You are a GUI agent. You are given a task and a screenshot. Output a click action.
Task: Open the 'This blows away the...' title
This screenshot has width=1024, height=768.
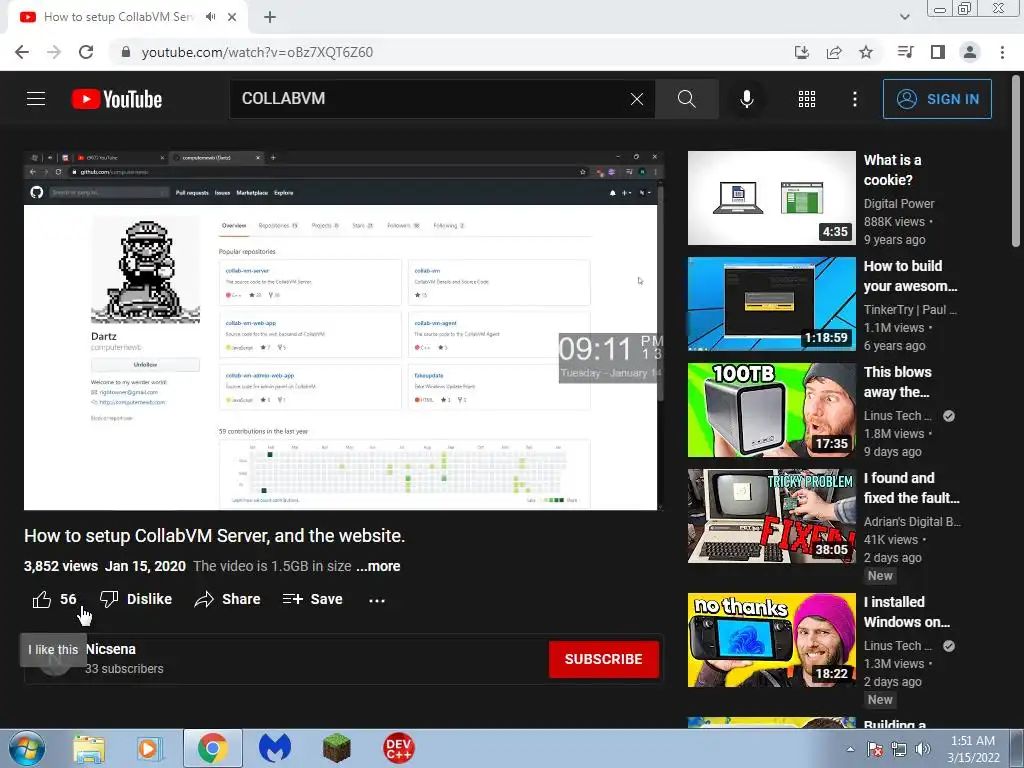coord(897,382)
